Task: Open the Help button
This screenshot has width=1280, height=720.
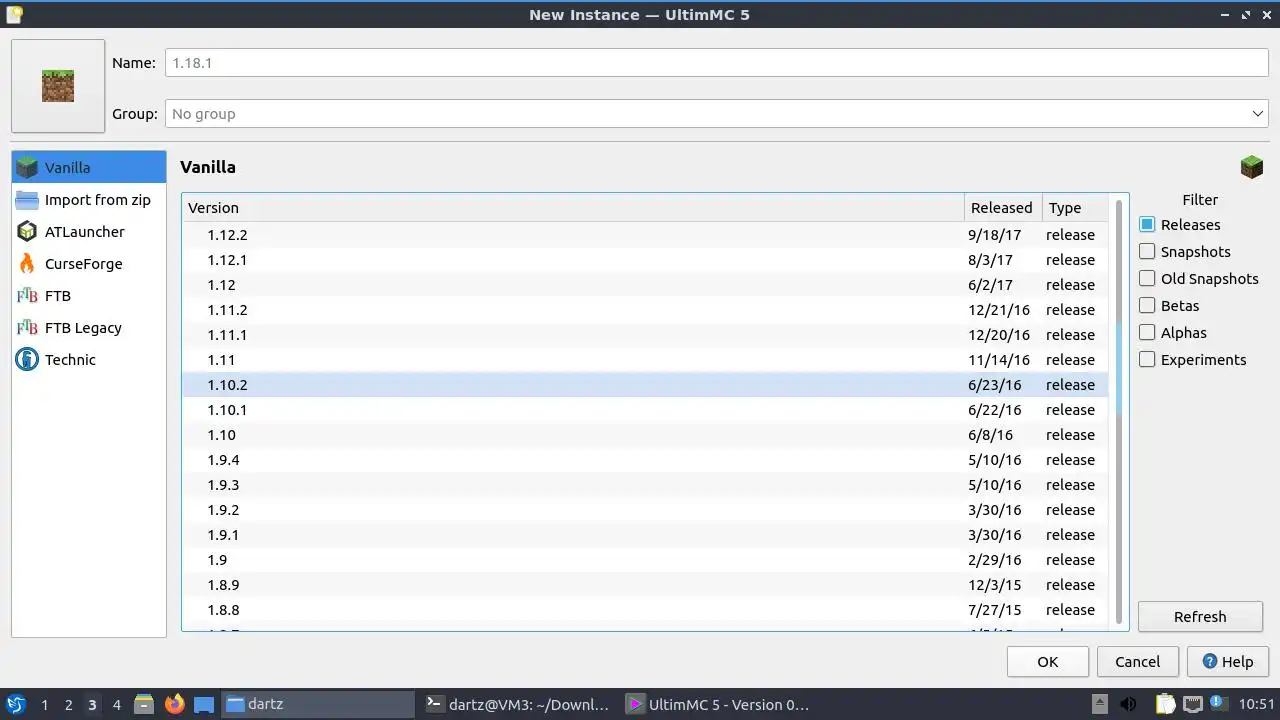Action: tap(1228, 662)
